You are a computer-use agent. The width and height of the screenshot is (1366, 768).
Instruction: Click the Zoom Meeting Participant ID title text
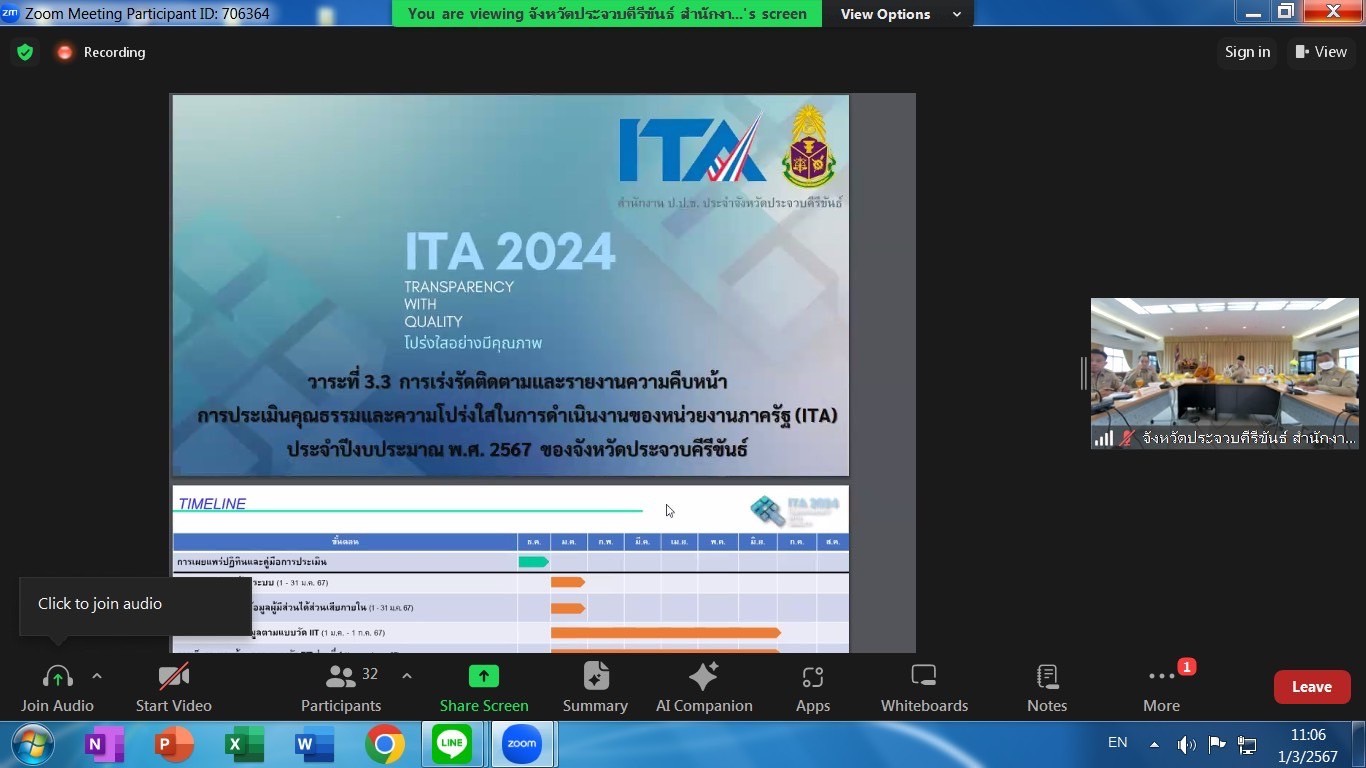tap(147, 14)
